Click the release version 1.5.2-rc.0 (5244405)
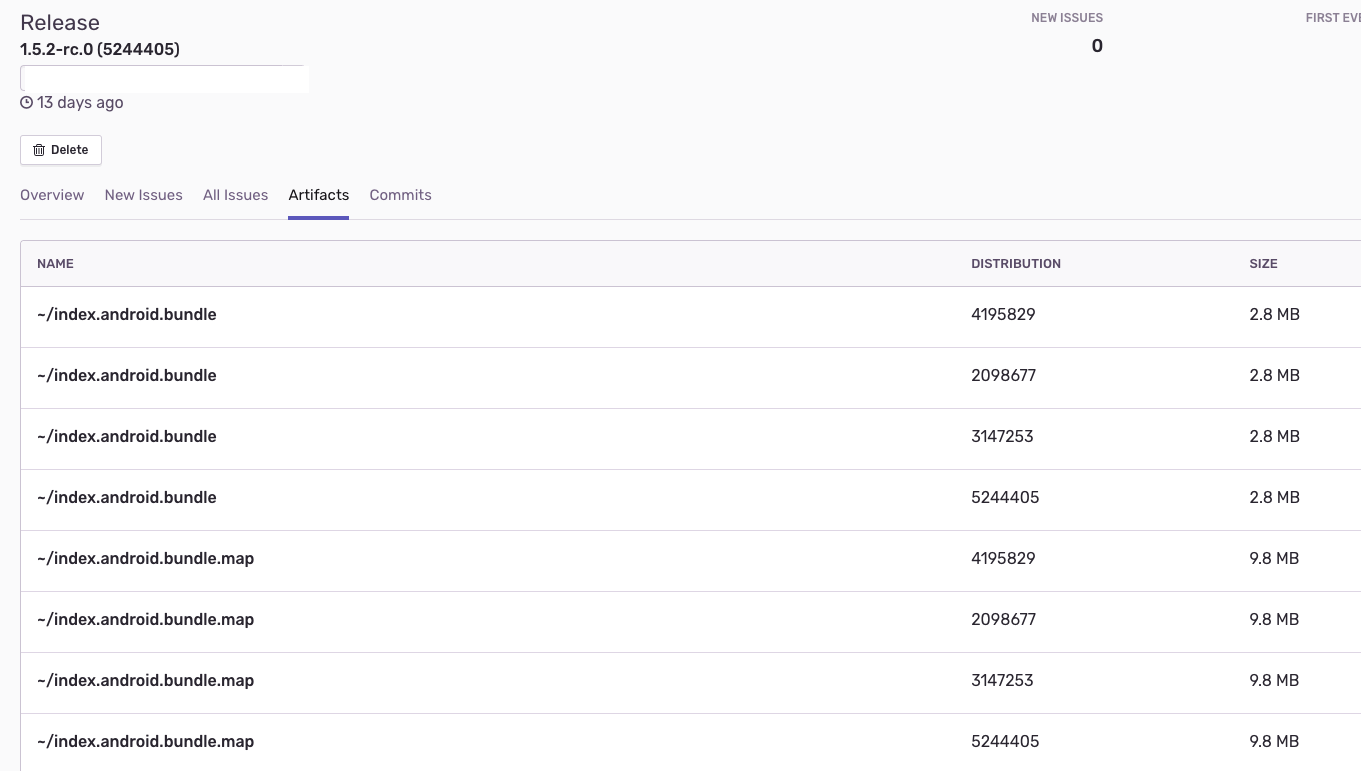The image size is (1361, 771). tap(99, 49)
